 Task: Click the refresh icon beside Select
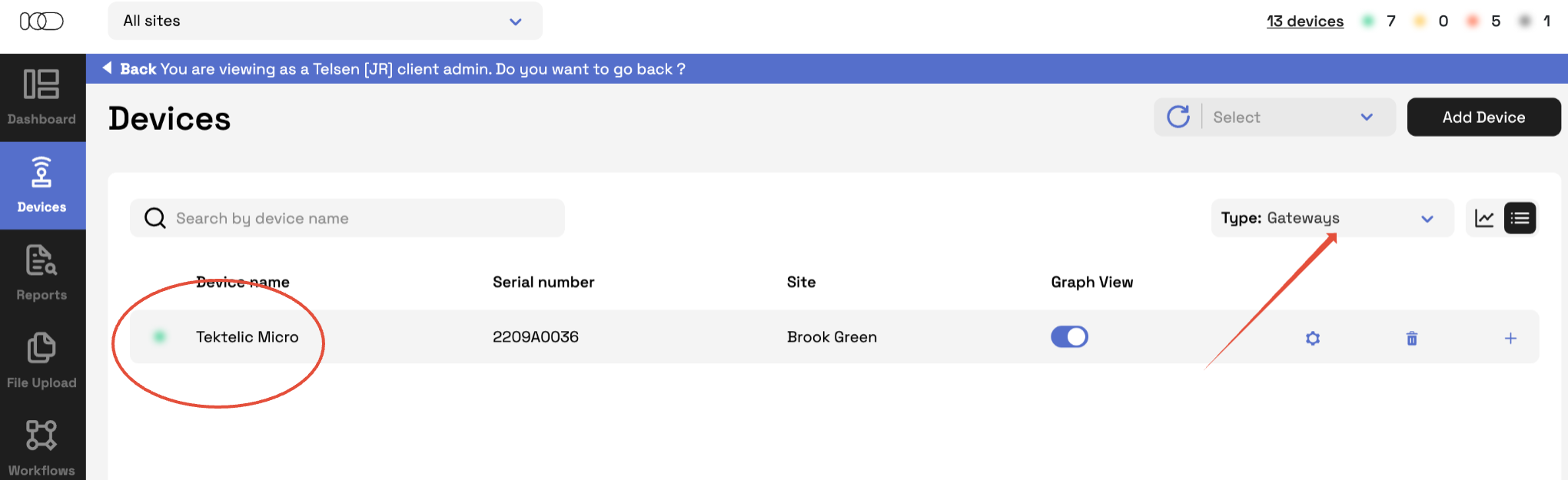pyautogui.click(x=1178, y=117)
